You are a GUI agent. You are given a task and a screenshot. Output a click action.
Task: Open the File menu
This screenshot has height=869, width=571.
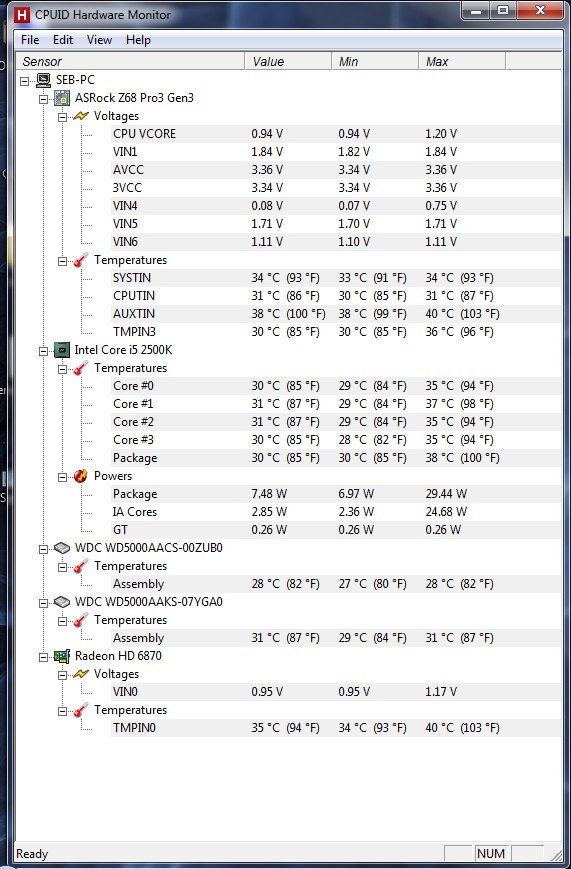pos(30,40)
